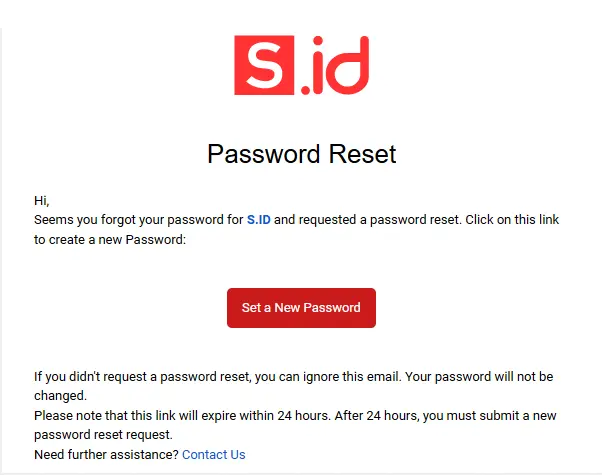Open the blue S.ID link
Viewport: 602px width, 475px height.
[258, 219]
